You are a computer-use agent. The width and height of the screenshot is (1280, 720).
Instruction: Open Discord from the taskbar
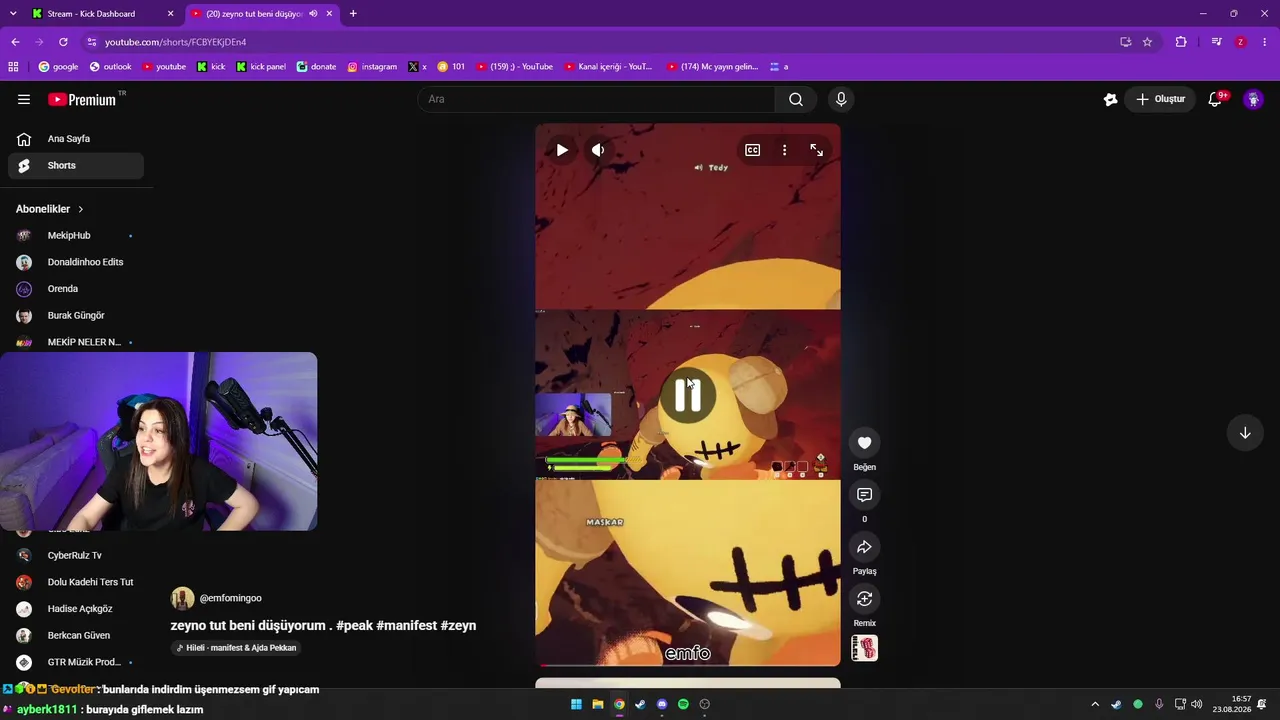(662, 704)
